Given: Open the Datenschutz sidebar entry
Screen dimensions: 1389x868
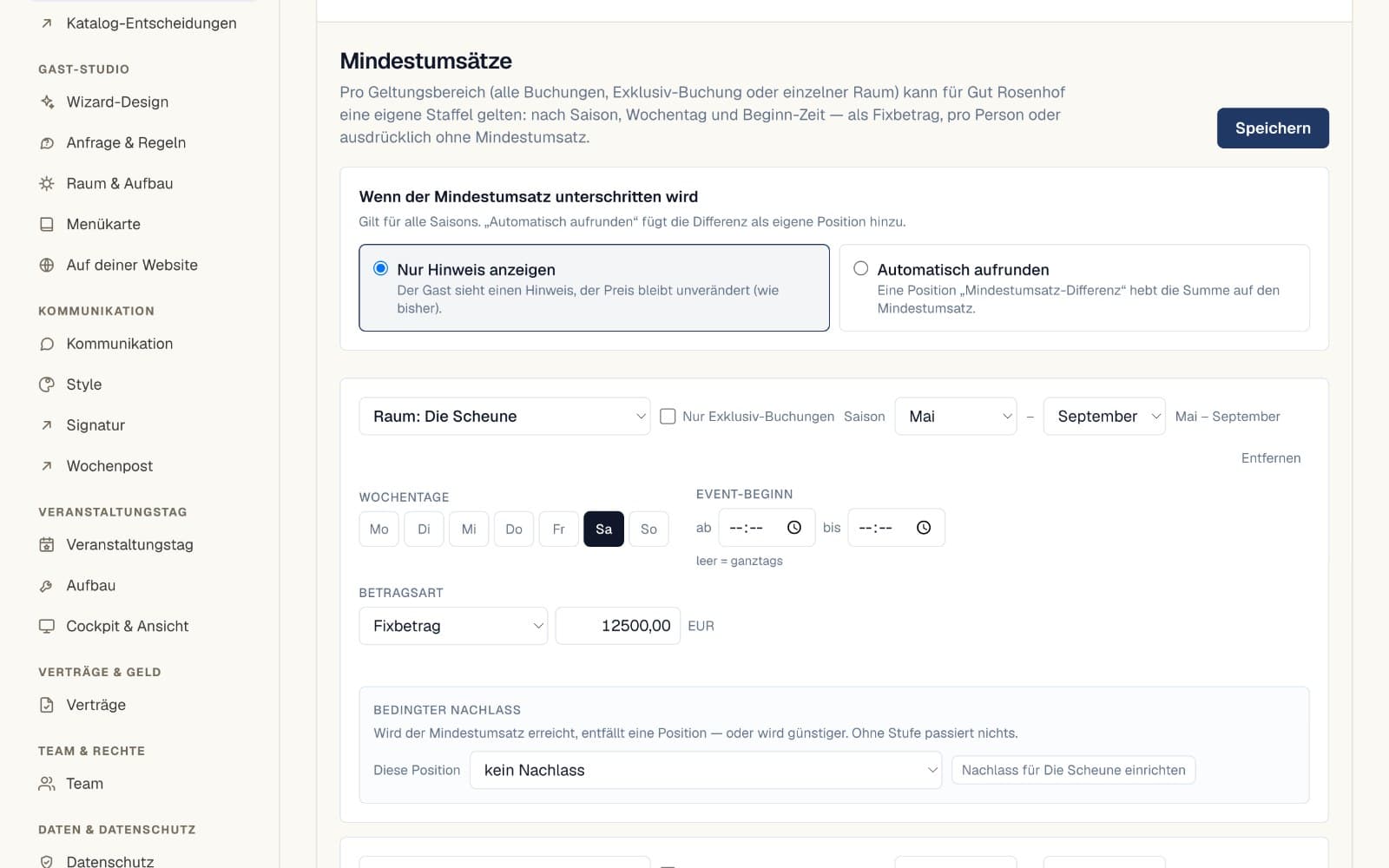Looking at the screenshot, I should point(110,861).
